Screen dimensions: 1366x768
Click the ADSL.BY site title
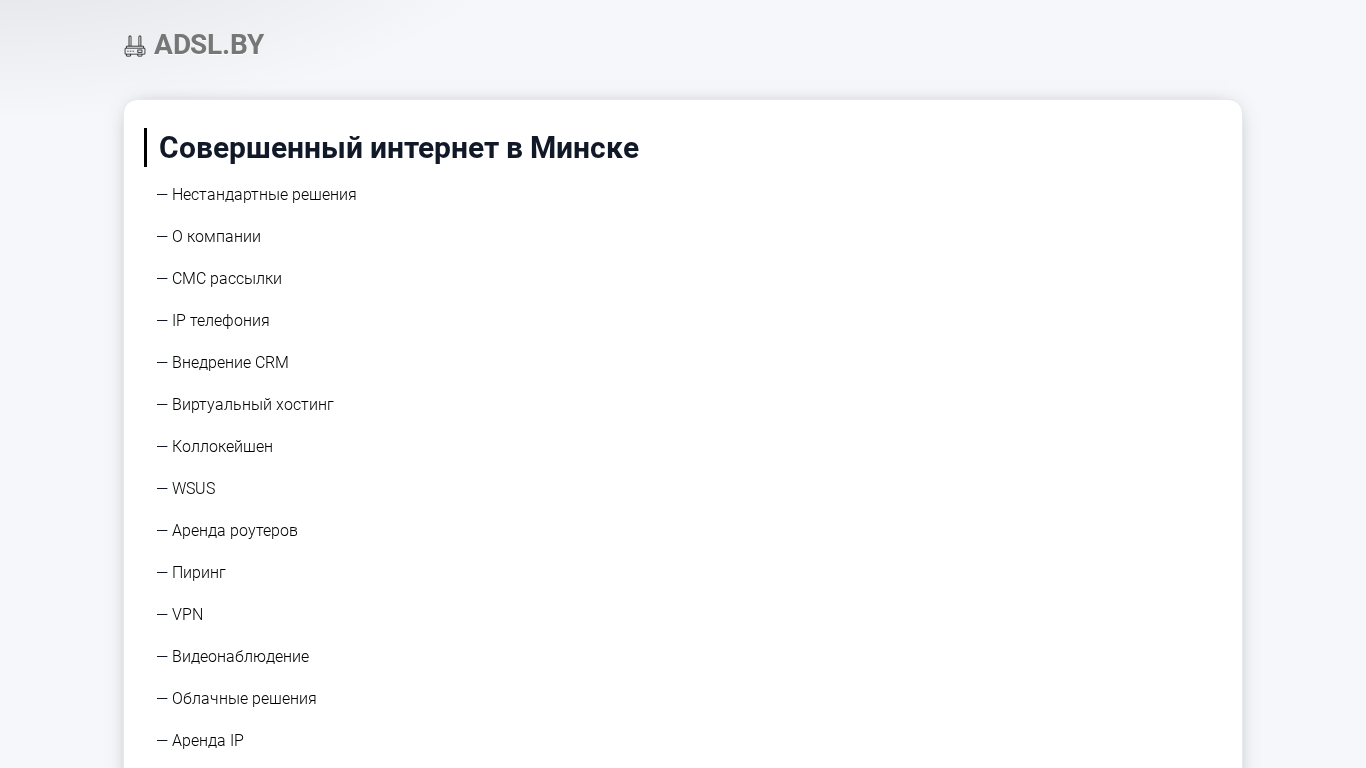point(208,45)
